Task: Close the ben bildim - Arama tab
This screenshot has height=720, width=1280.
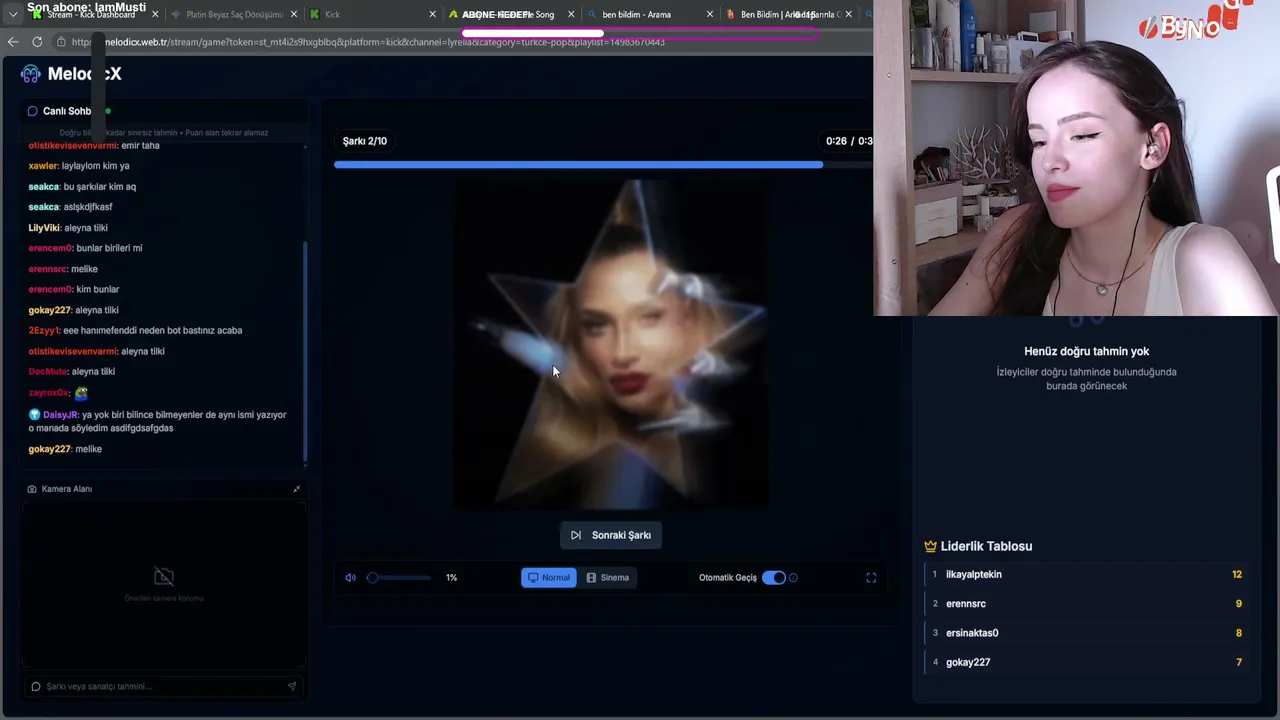Action: 710,14
